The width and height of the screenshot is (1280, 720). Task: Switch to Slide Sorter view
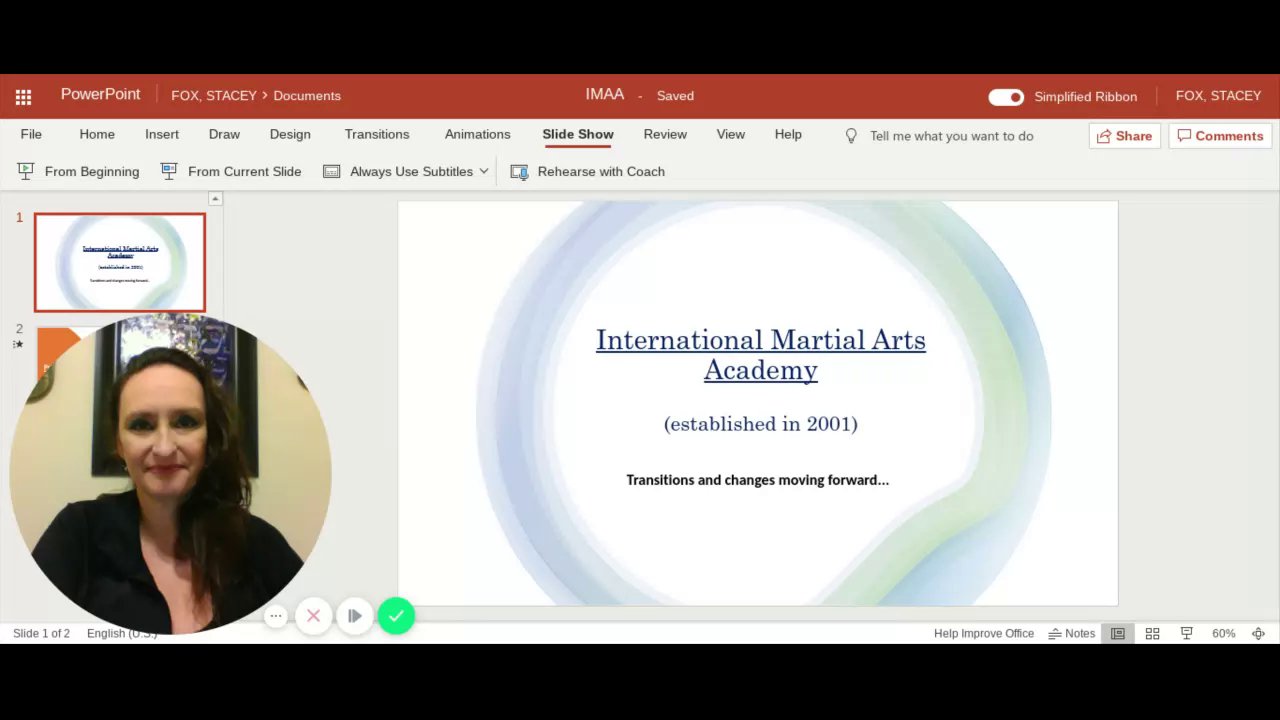coord(1152,633)
